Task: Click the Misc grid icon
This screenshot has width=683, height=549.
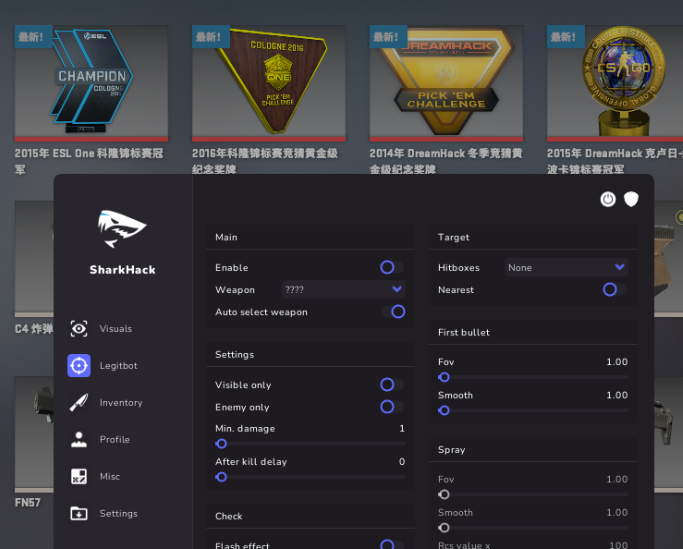Action: click(79, 476)
